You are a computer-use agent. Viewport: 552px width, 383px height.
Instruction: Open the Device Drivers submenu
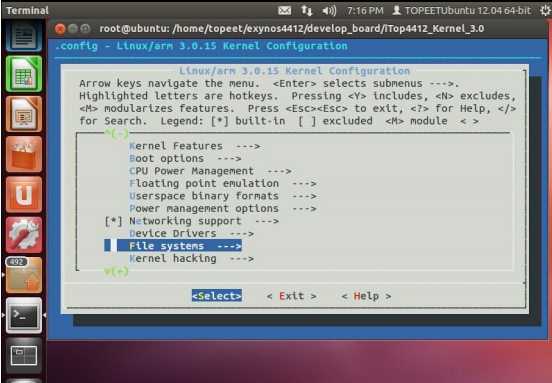(192, 233)
